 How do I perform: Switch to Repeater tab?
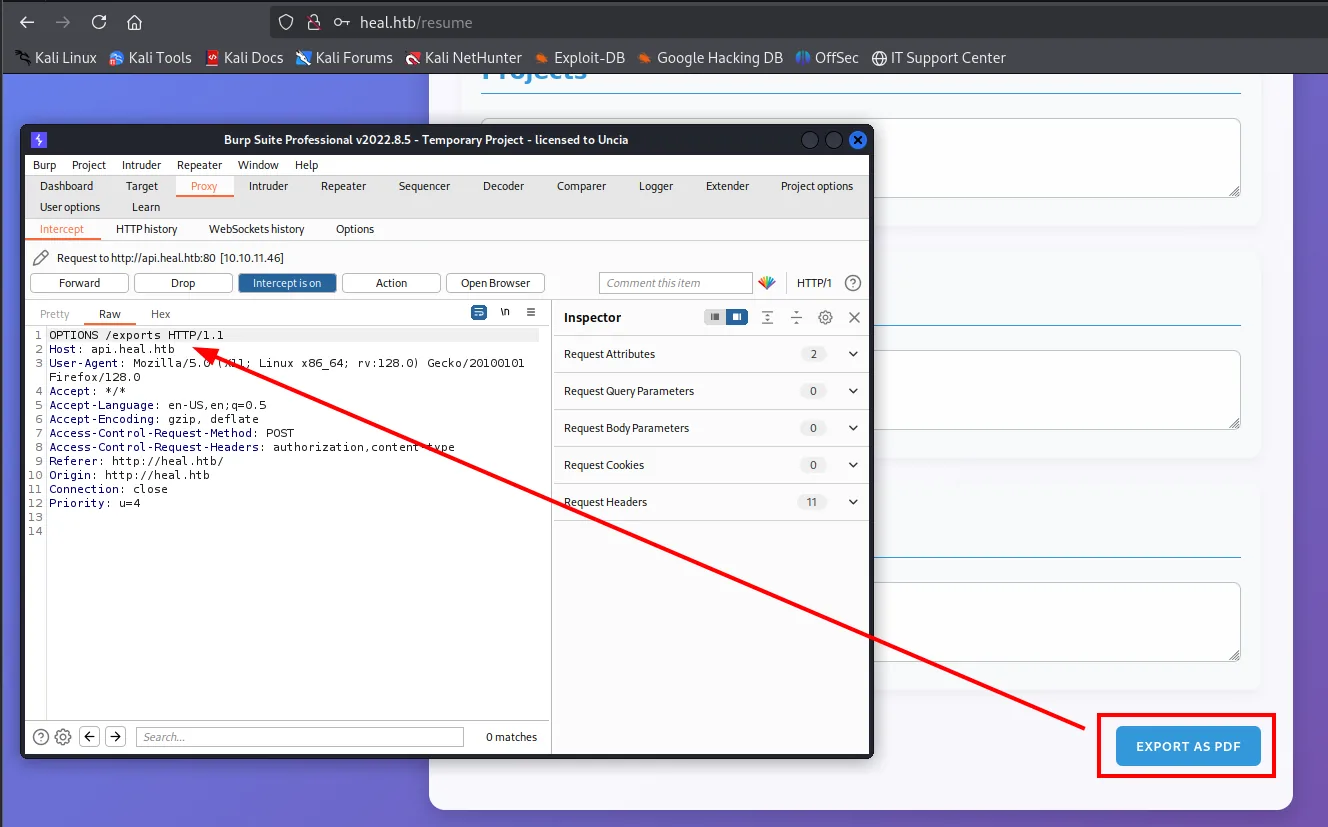(x=343, y=186)
